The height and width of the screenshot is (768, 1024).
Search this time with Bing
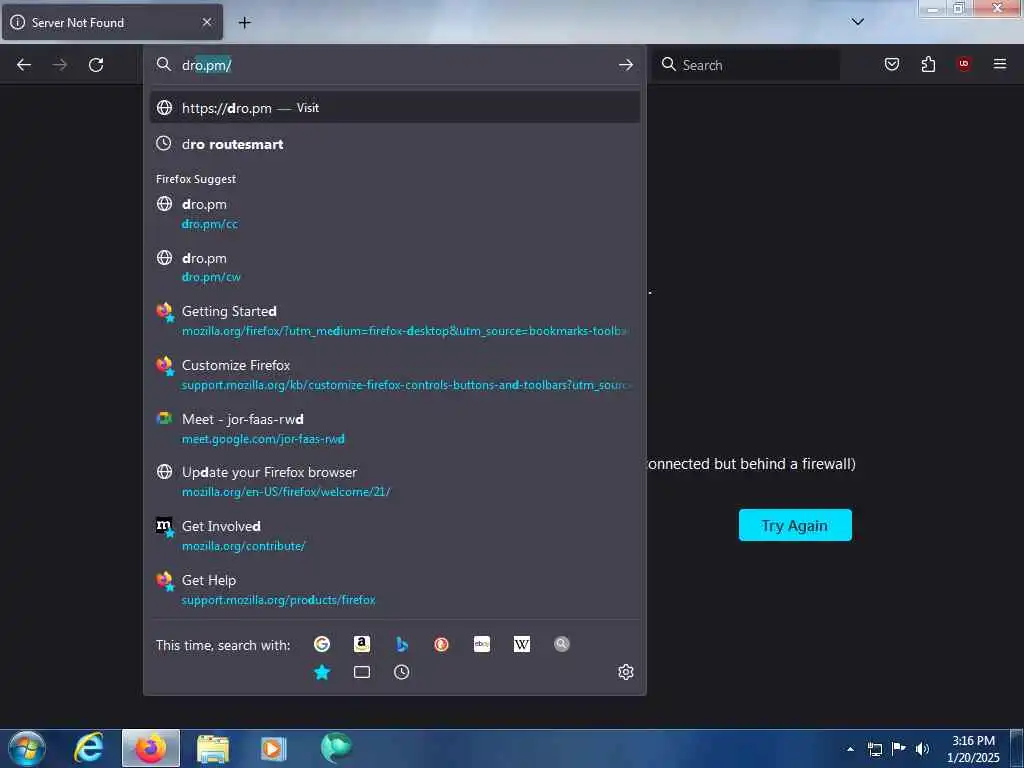(402, 645)
